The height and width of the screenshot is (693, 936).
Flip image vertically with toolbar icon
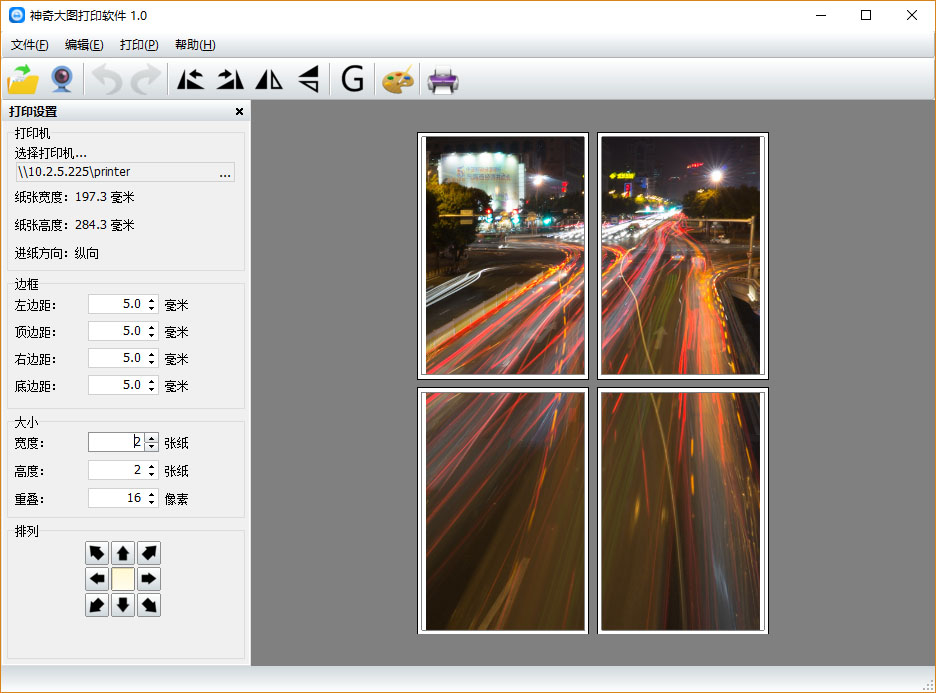(x=309, y=79)
